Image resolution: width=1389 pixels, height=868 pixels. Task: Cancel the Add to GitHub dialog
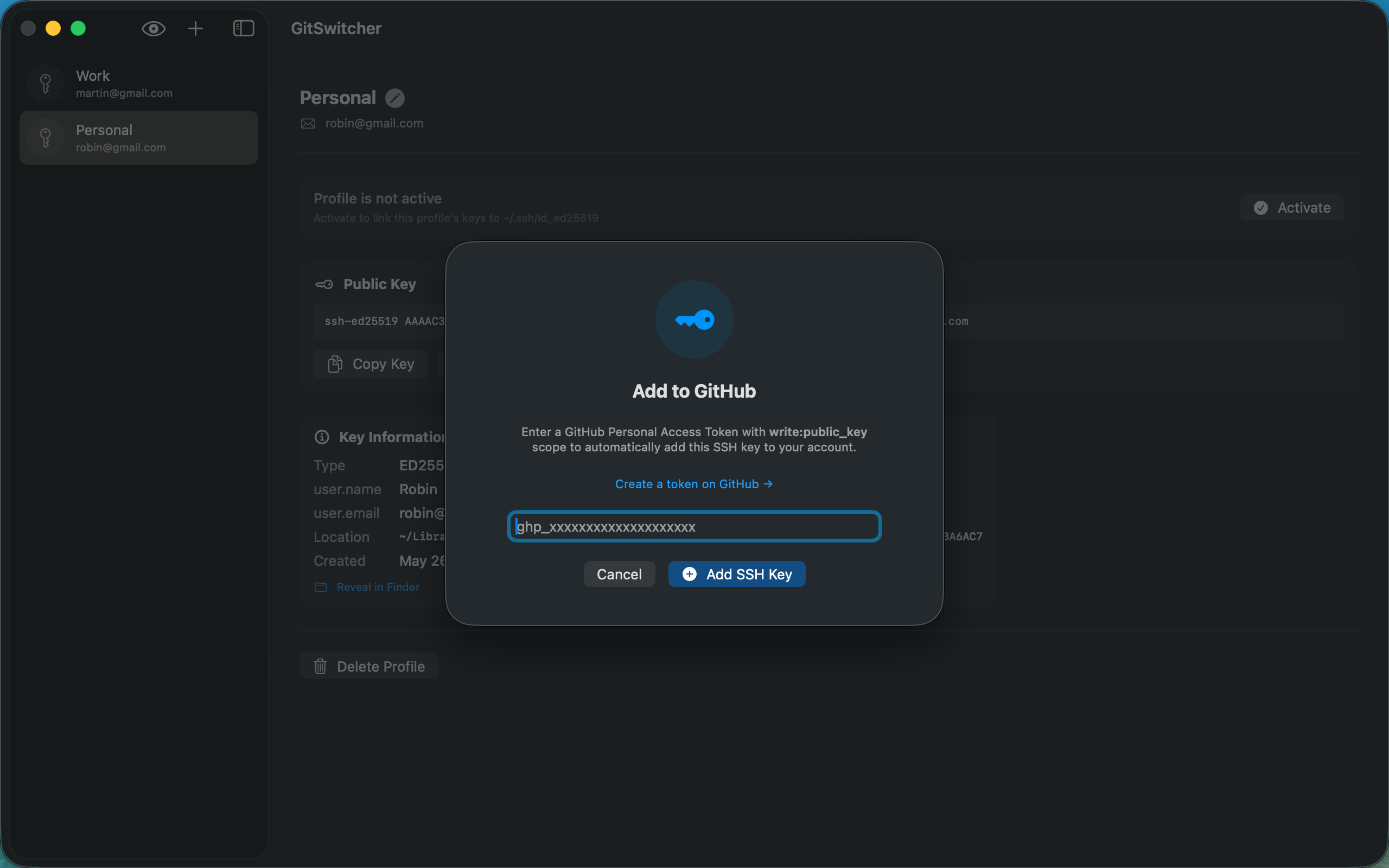point(619,574)
